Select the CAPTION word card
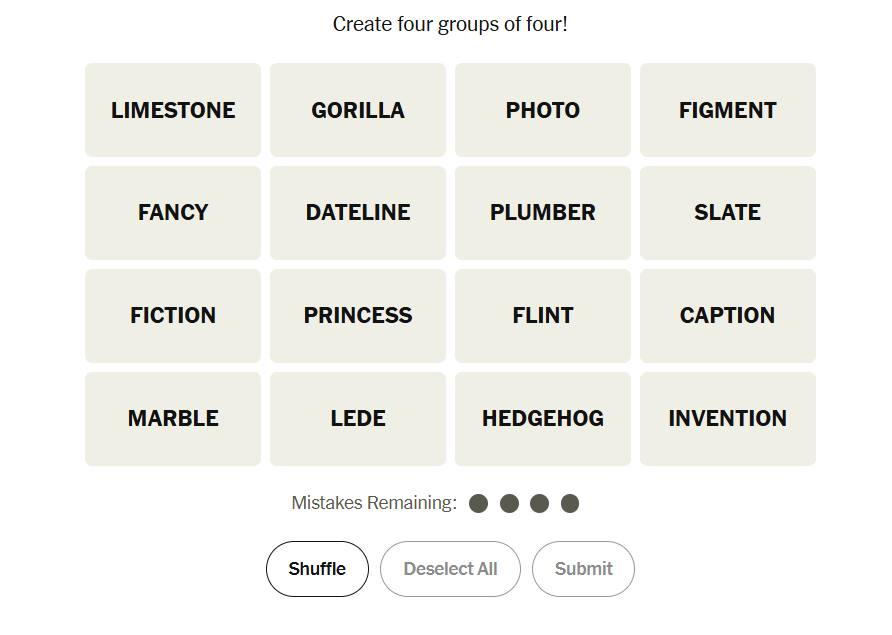892x635 pixels. point(728,316)
